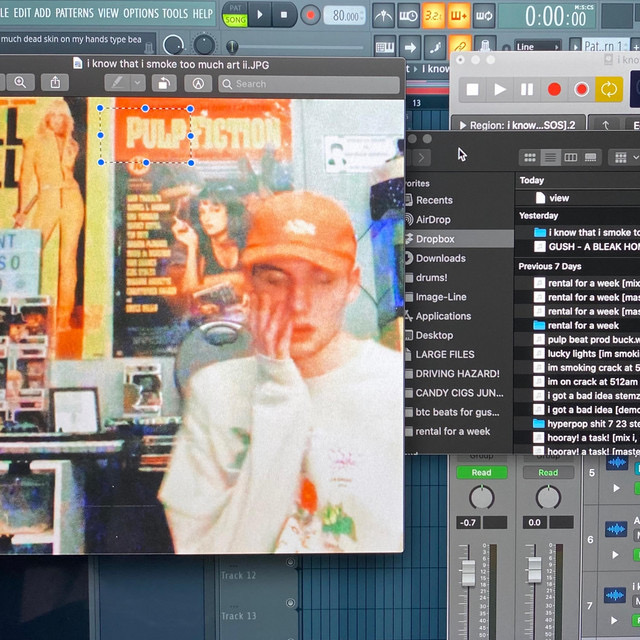Click the 80.000 tempo field
The width and height of the screenshot is (640, 640).
[344, 16]
